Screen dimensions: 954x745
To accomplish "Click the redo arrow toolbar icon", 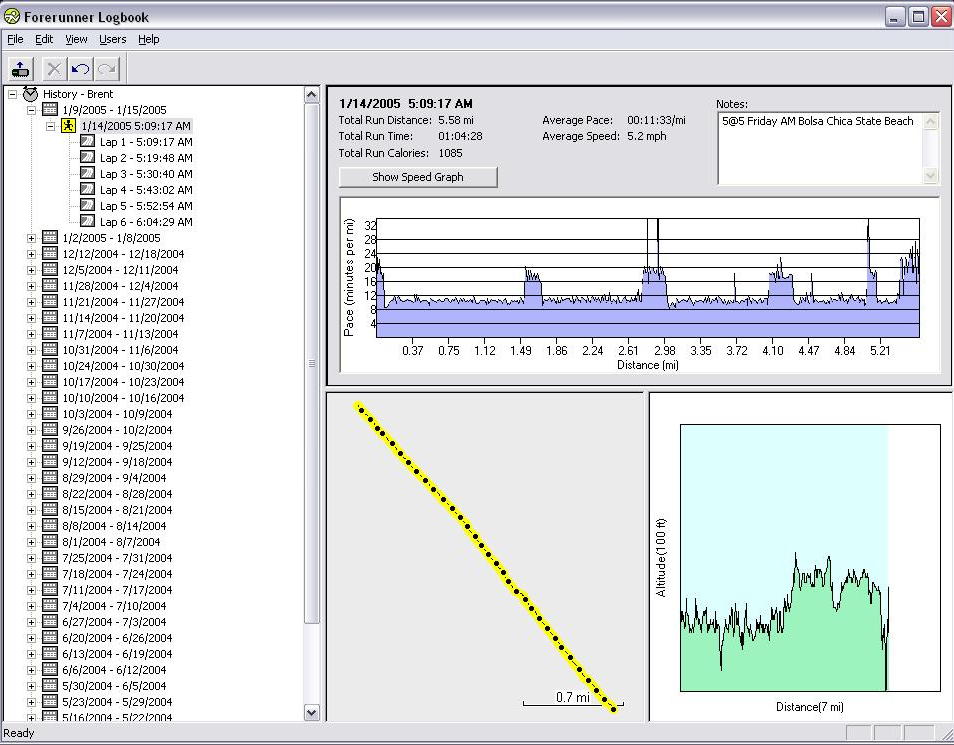I will click(107, 69).
